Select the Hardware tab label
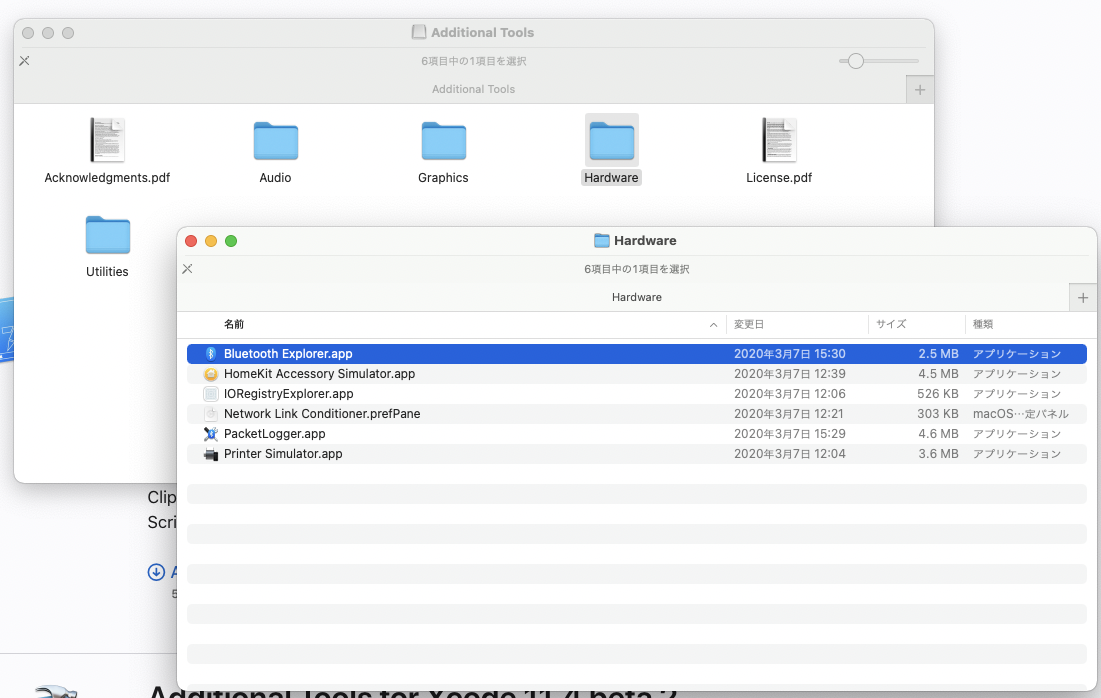1101x698 pixels. [x=637, y=298]
